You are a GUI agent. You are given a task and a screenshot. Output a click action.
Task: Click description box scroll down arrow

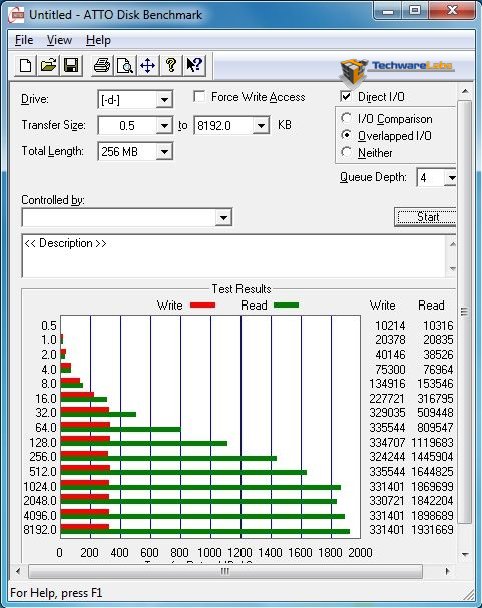click(x=452, y=268)
